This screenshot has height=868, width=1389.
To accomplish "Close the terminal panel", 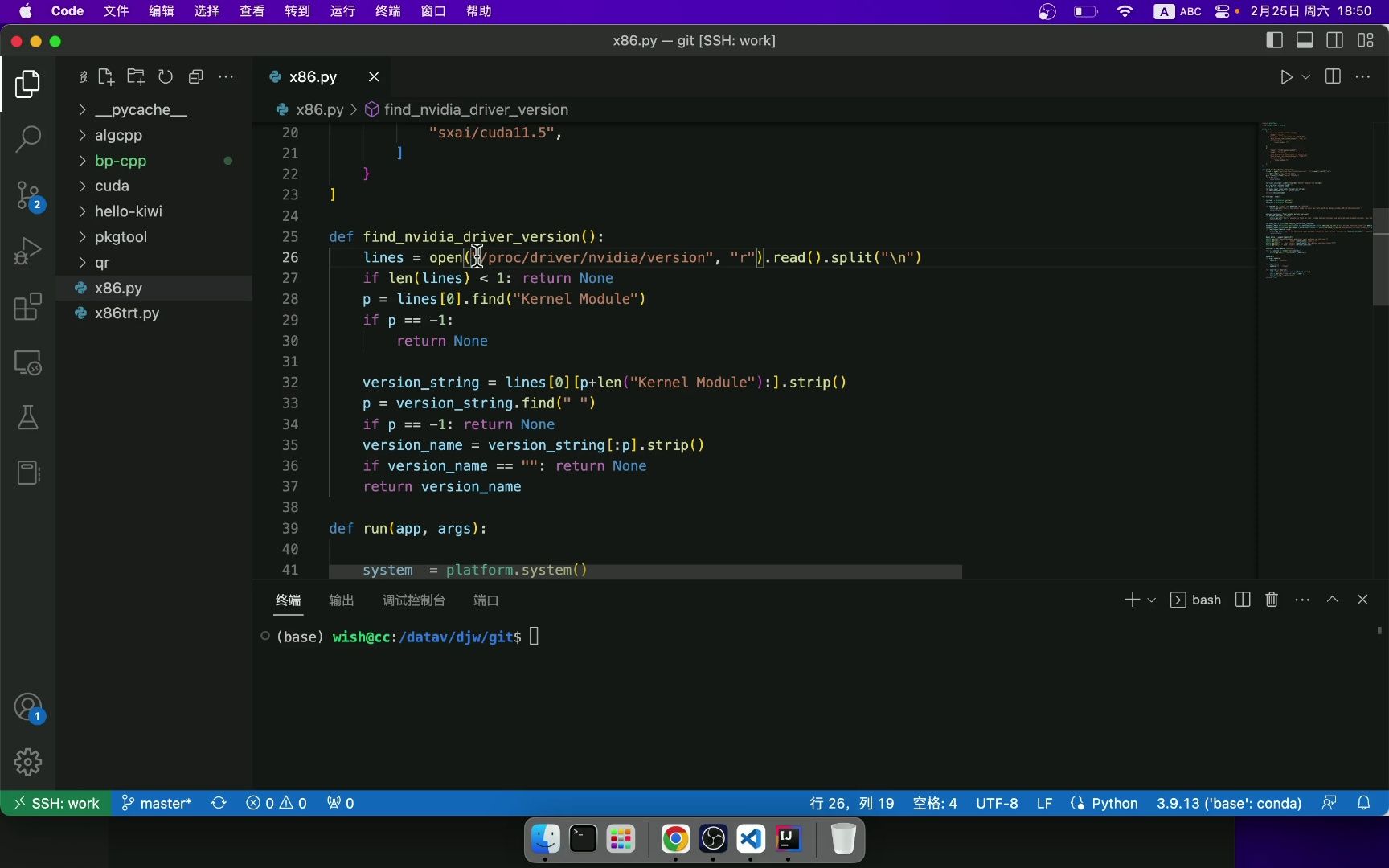I will point(1362,600).
